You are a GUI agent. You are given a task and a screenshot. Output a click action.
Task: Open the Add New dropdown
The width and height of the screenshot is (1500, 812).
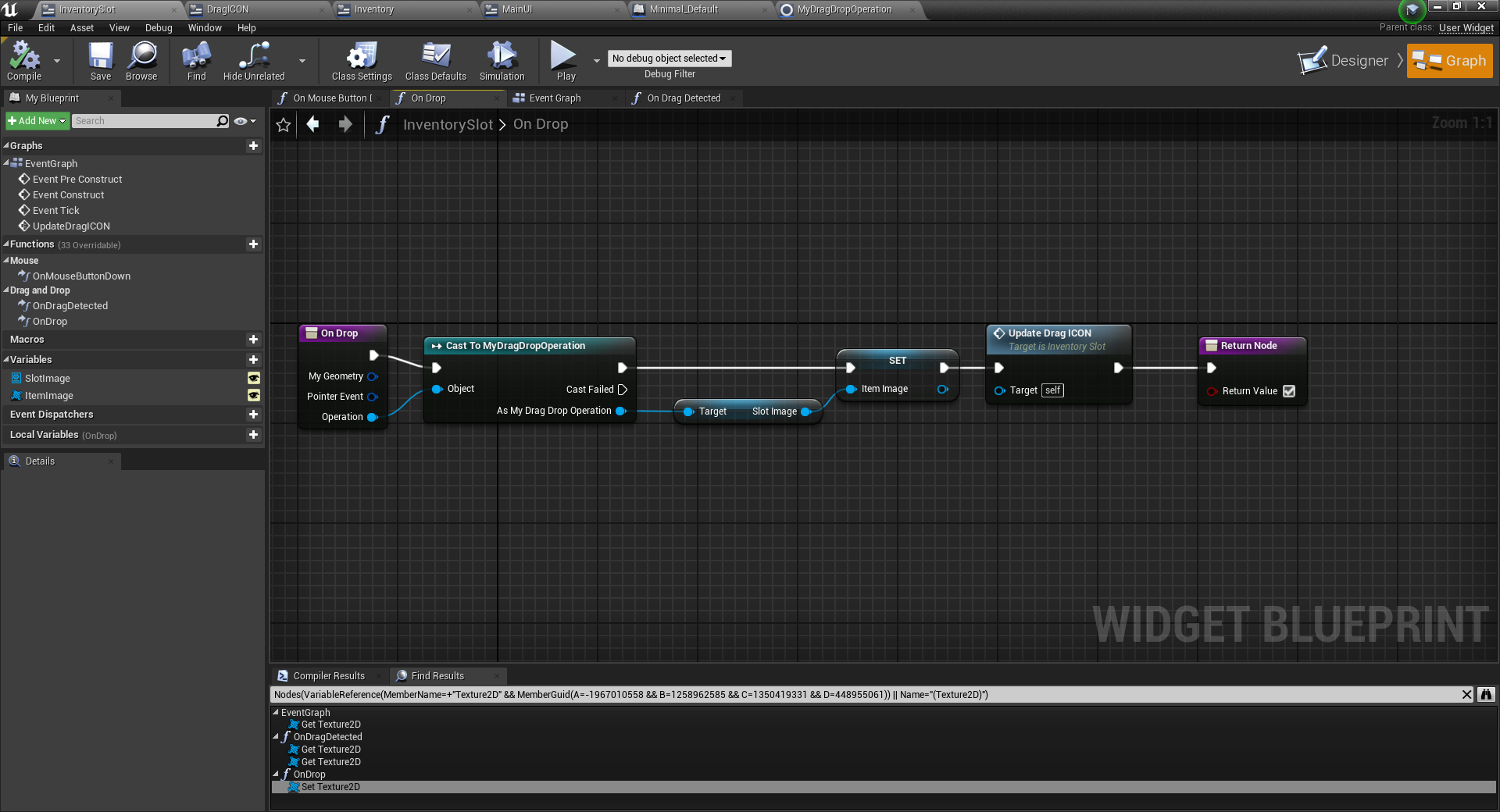[37, 121]
